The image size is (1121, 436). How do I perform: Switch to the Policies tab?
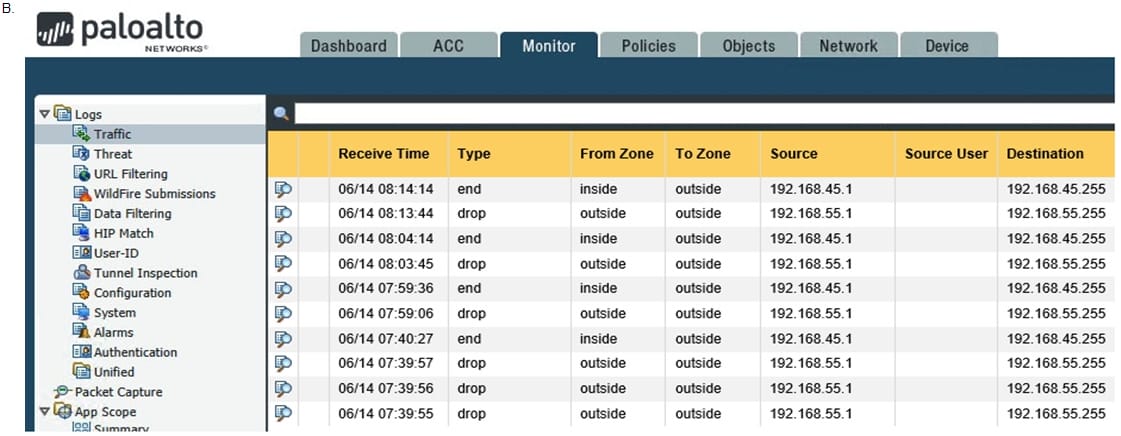[648, 46]
